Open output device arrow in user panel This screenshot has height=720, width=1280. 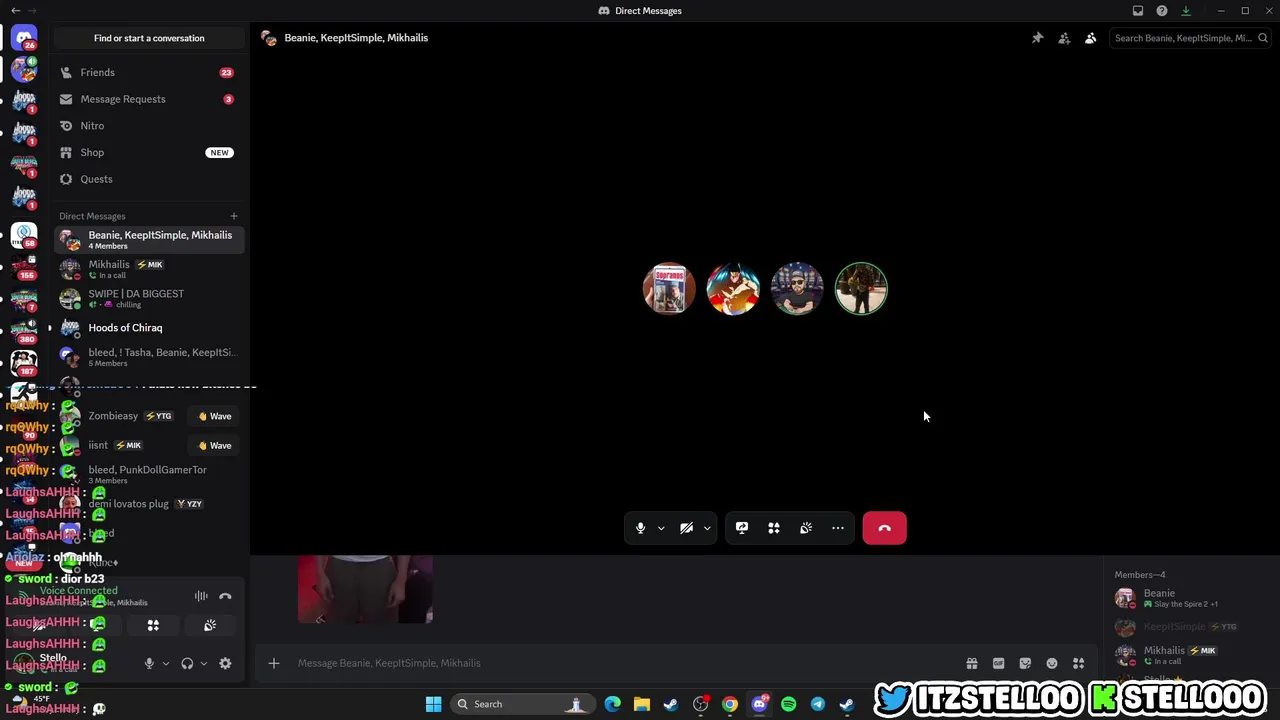click(x=204, y=663)
